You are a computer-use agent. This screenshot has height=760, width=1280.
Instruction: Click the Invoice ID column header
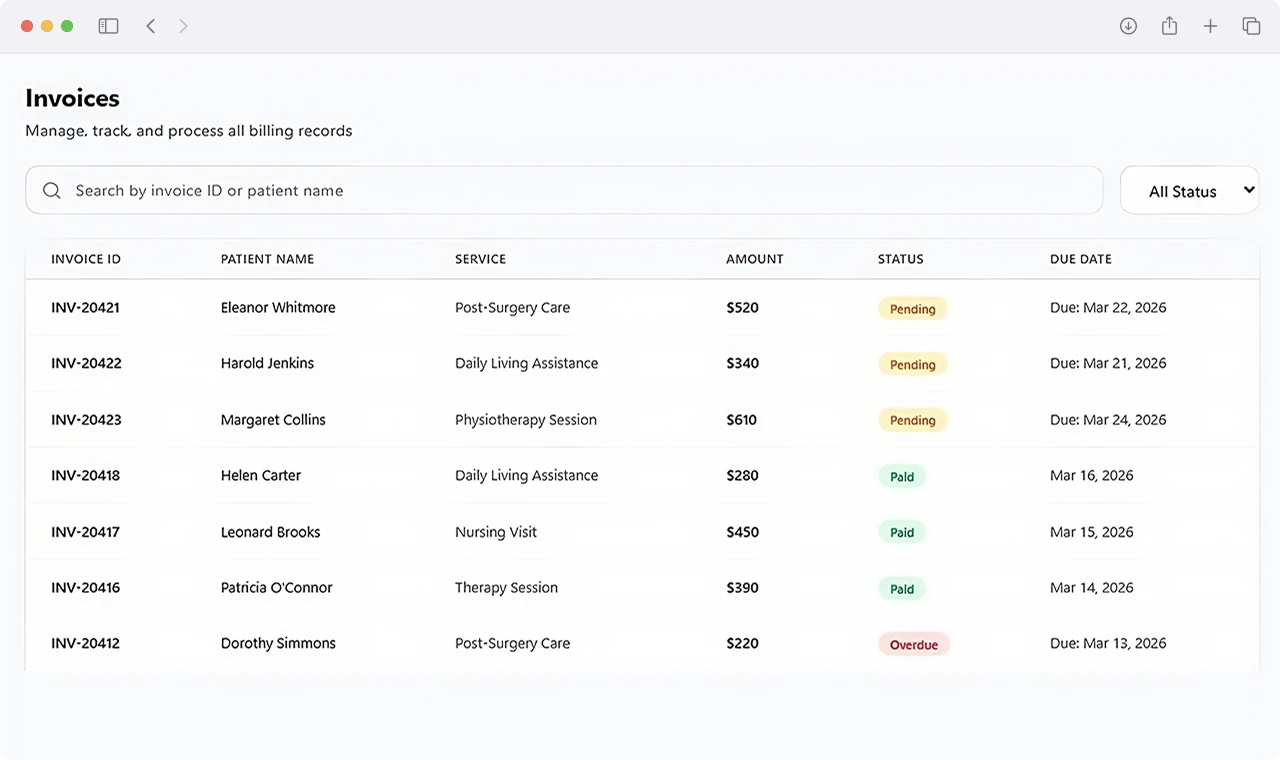click(x=86, y=259)
